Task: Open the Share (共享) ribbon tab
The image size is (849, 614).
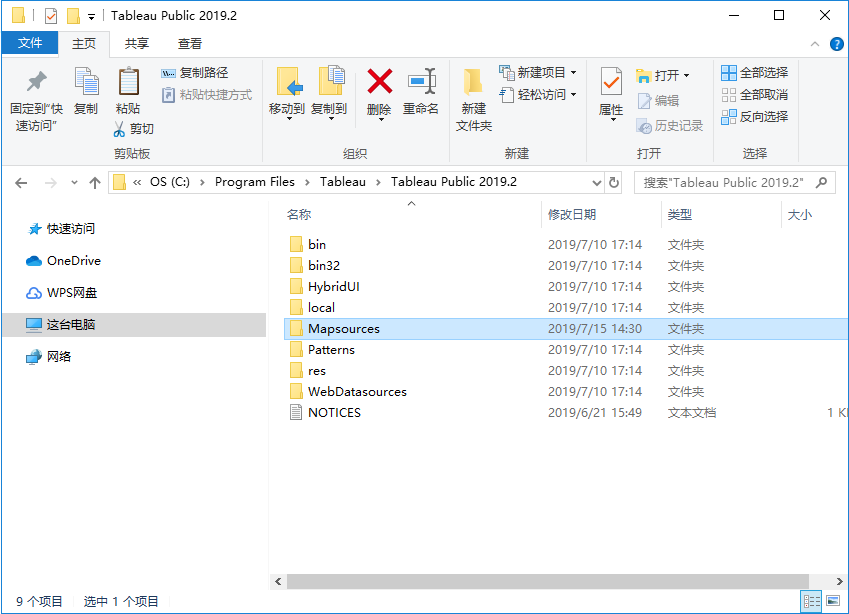Action: tap(137, 43)
